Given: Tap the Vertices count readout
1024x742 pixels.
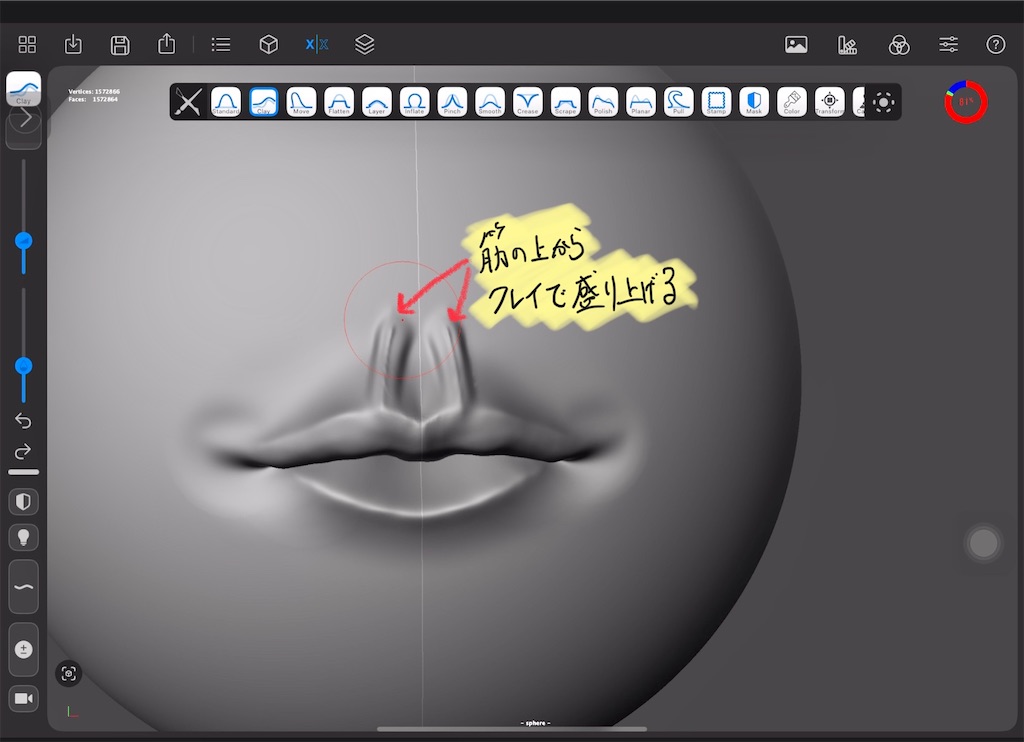Looking at the screenshot, I should (x=94, y=91).
